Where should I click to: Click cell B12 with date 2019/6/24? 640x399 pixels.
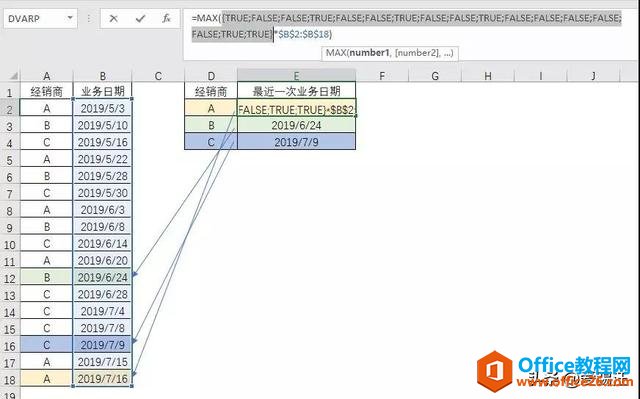point(102,277)
